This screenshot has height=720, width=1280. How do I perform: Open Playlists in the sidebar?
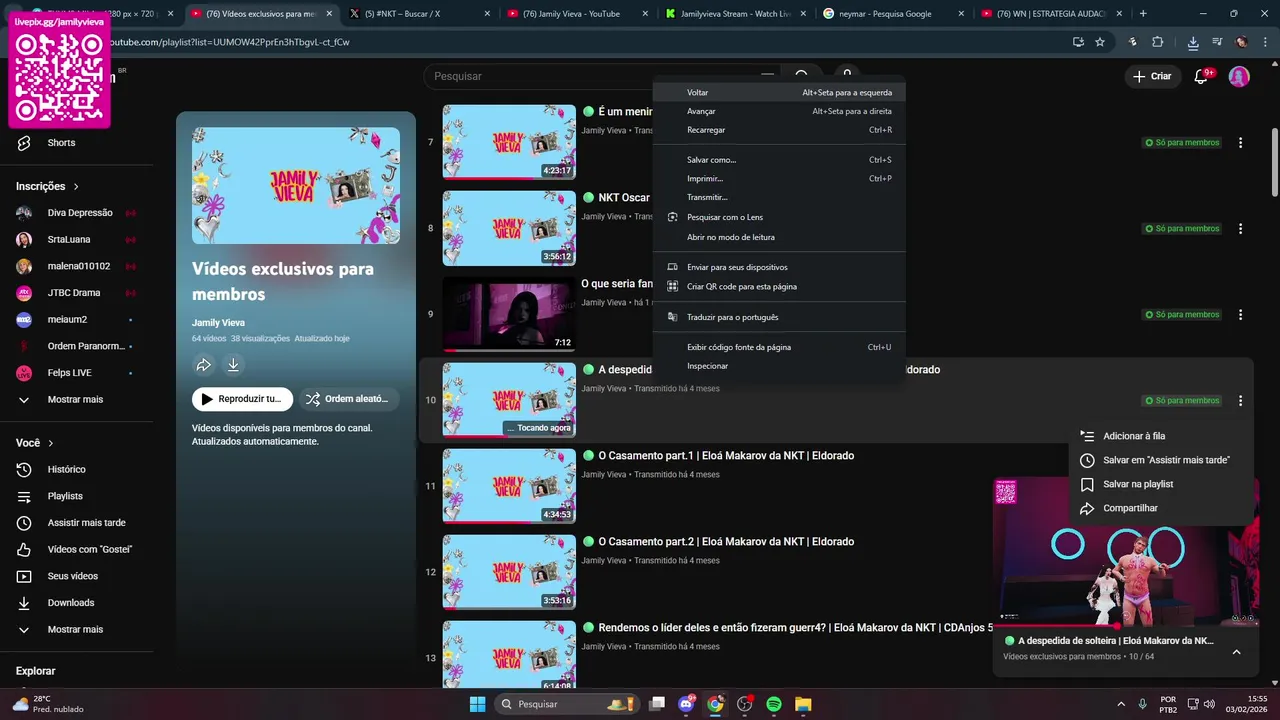[65, 496]
